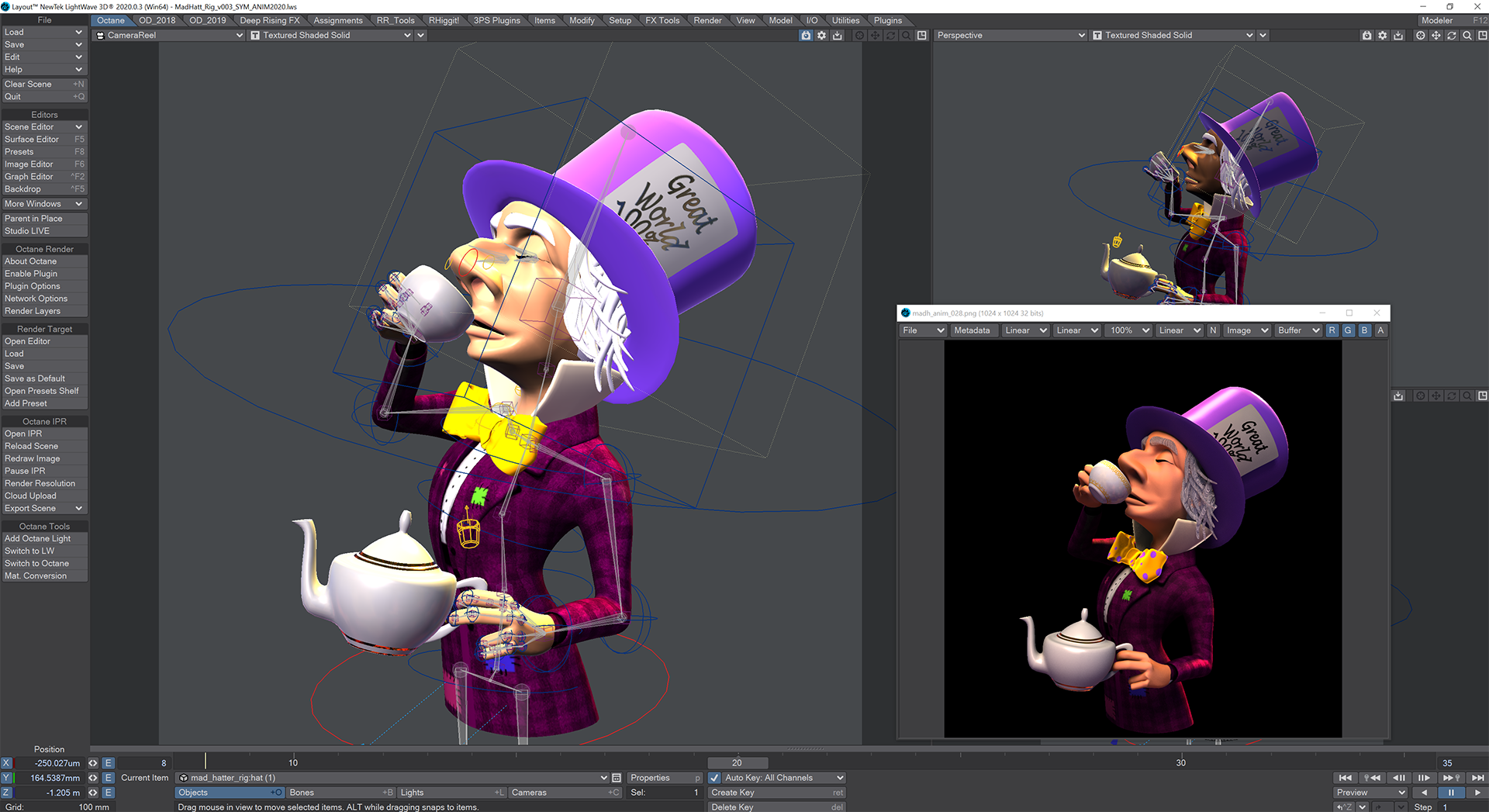Select Perspective viewport zoom magnifier icon

[1467, 35]
